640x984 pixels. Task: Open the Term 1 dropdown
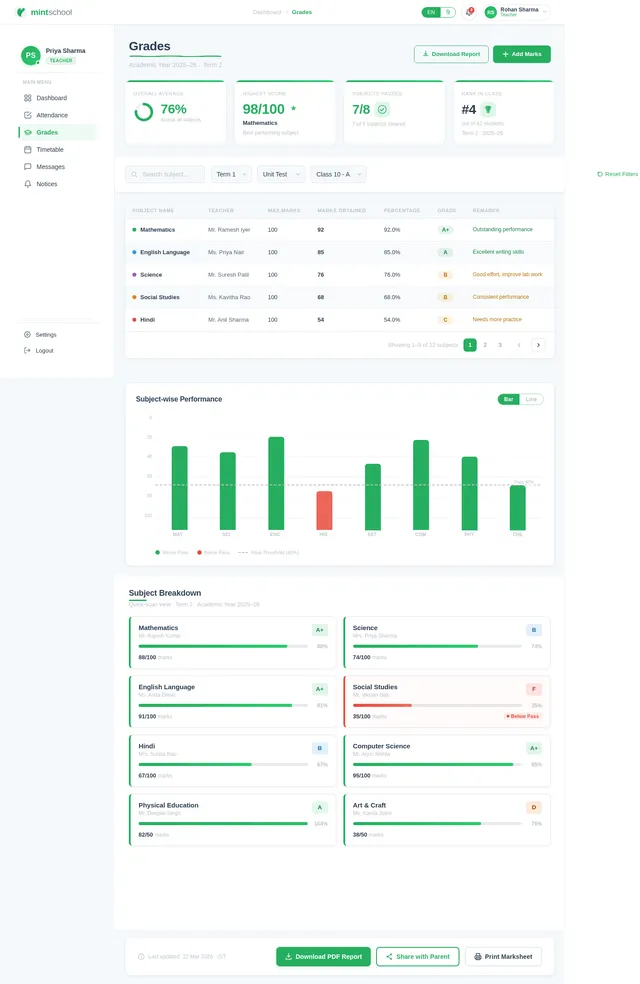[231, 174]
